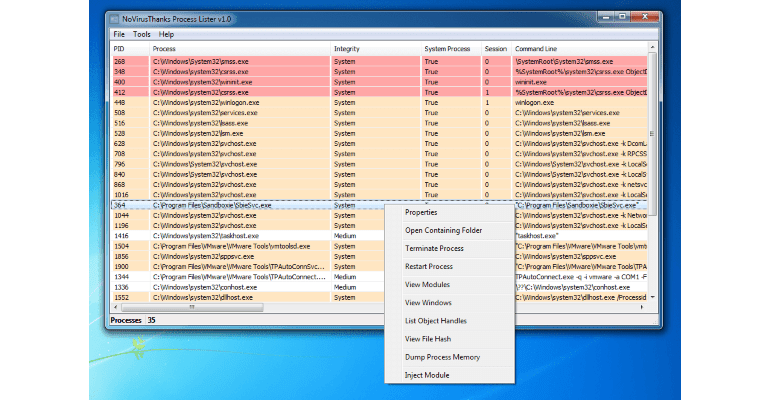Open the Help menu
Viewport: 770px width, 400px height.
[x=166, y=34]
